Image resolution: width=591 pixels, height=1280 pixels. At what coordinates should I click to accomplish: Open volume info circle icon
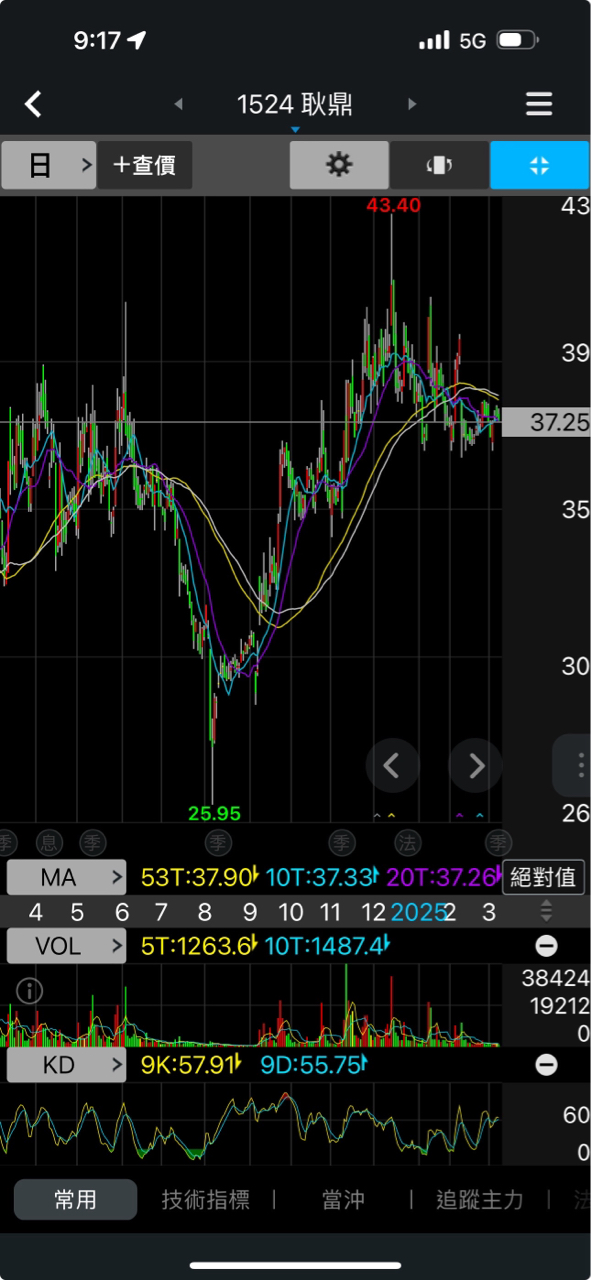(x=30, y=991)
